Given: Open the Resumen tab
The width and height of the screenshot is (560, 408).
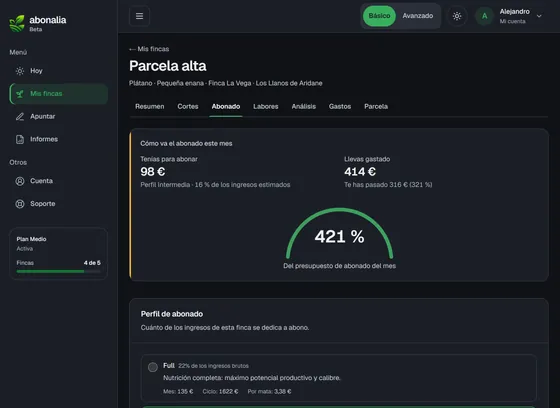Looking at the screenshot, I should point(150,106).
